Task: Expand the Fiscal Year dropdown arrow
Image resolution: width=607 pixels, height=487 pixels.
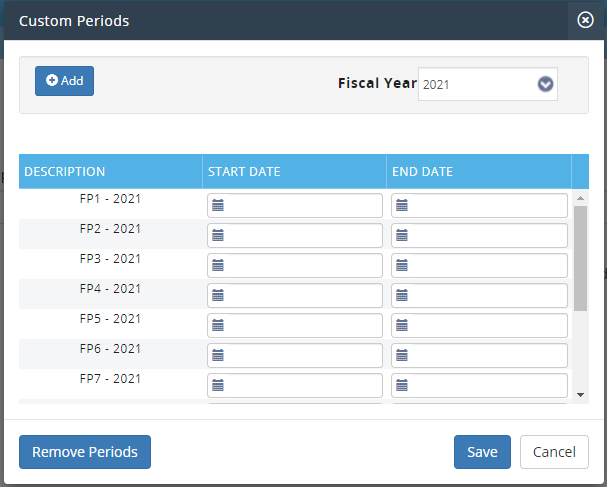Action: click(545, 85)
